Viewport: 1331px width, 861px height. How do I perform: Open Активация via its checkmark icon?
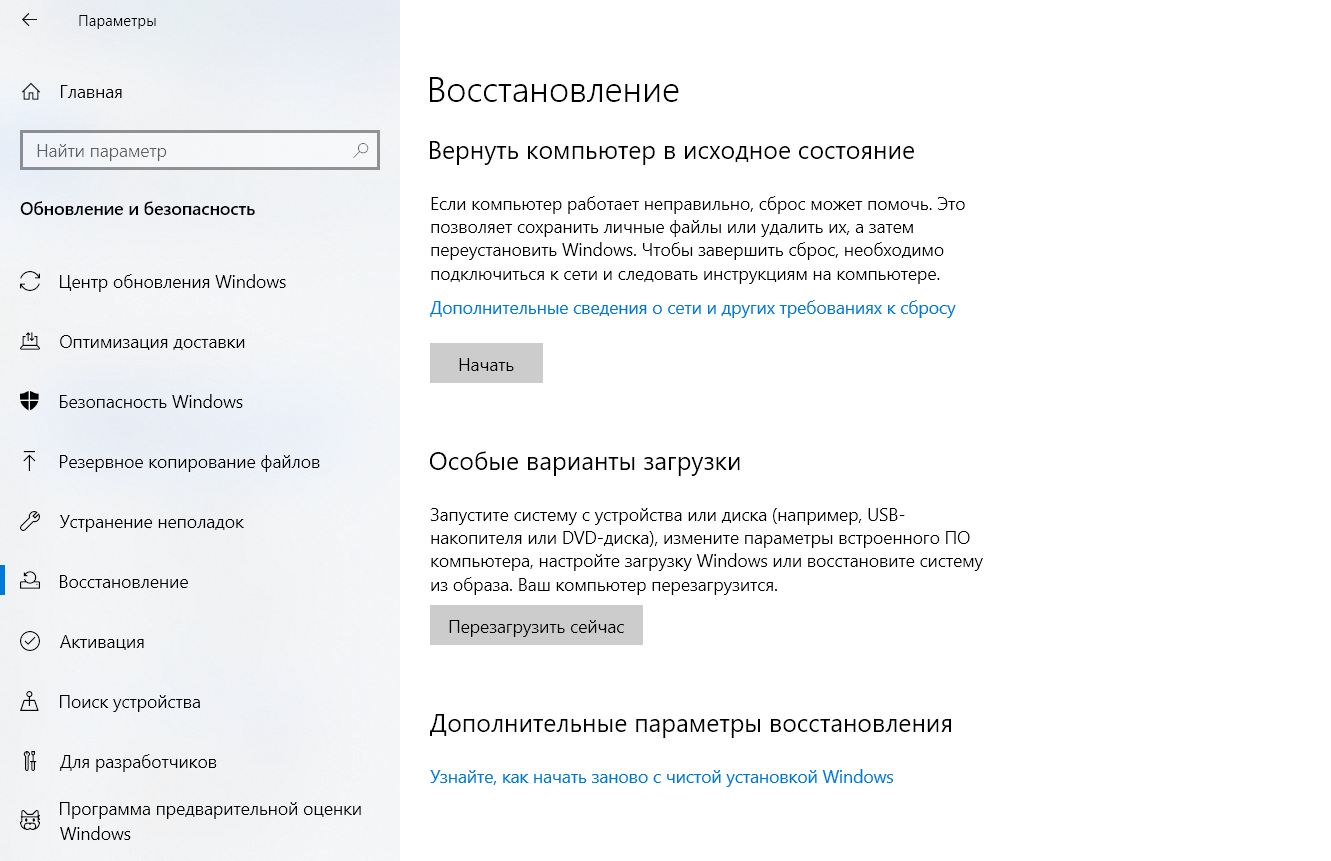click(31, 641)
